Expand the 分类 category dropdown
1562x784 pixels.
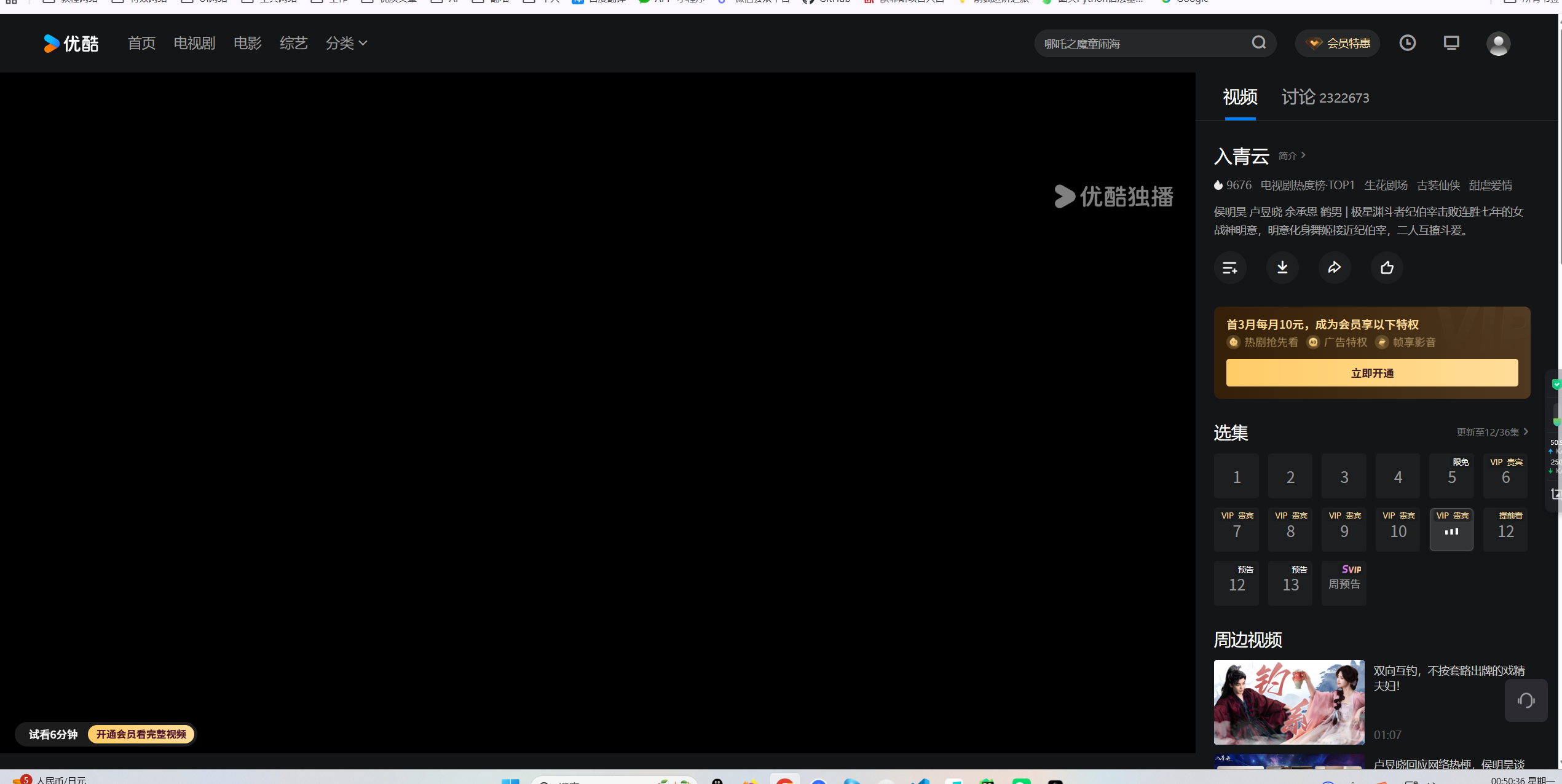click(346, 43)
